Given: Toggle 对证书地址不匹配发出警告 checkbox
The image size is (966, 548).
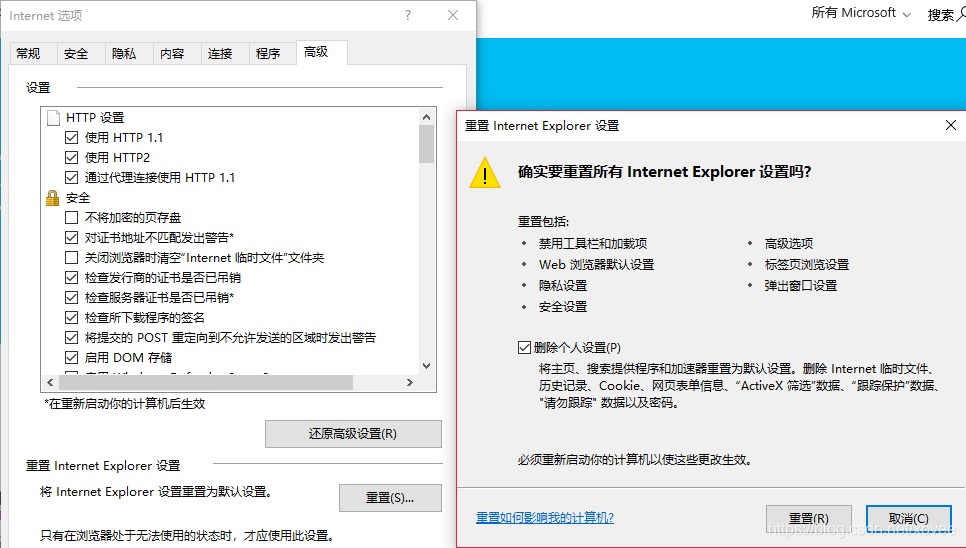Looking at the screenshot, I should (x=71, y=238).
